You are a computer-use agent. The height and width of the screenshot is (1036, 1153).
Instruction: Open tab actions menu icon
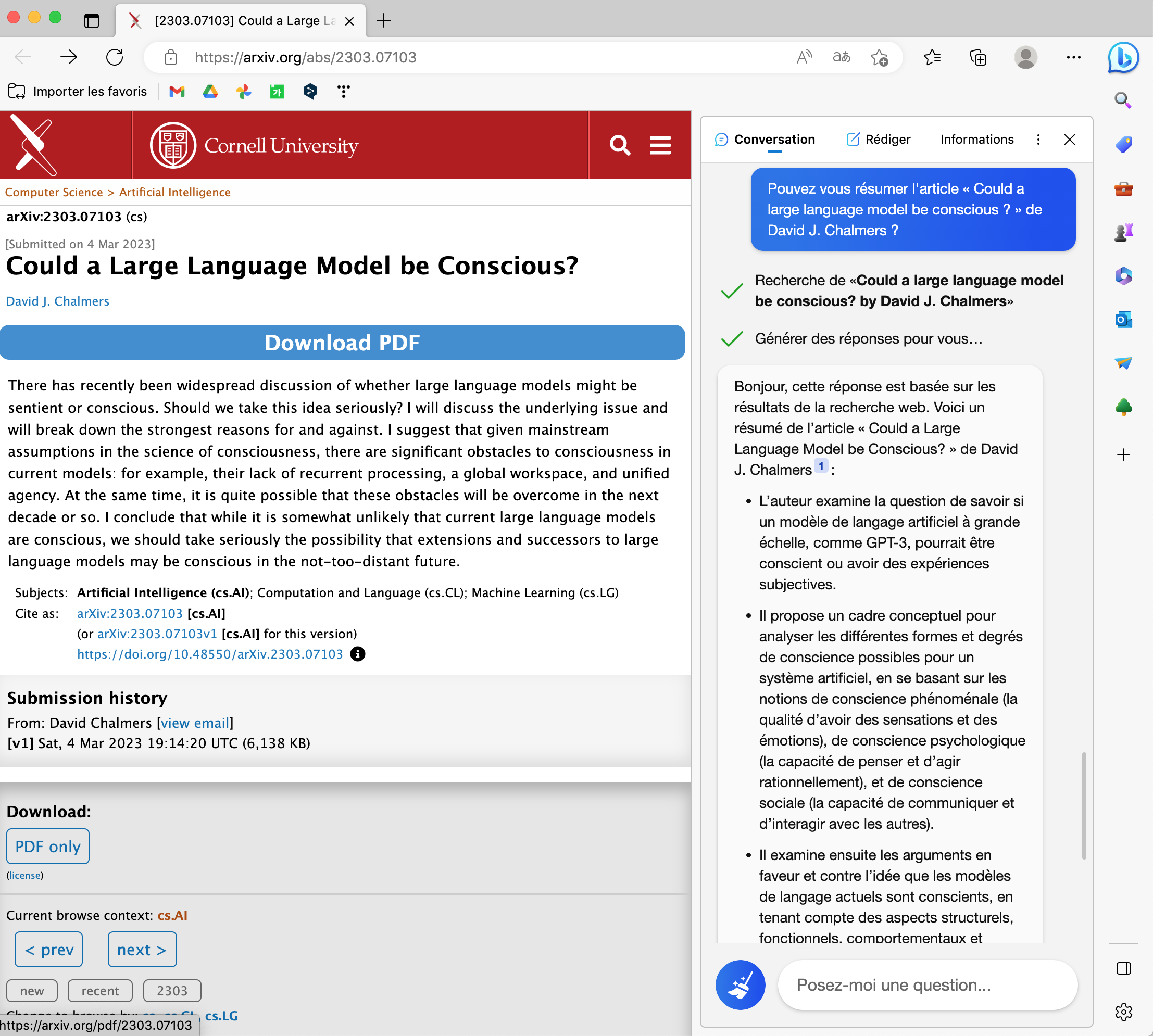91,21
